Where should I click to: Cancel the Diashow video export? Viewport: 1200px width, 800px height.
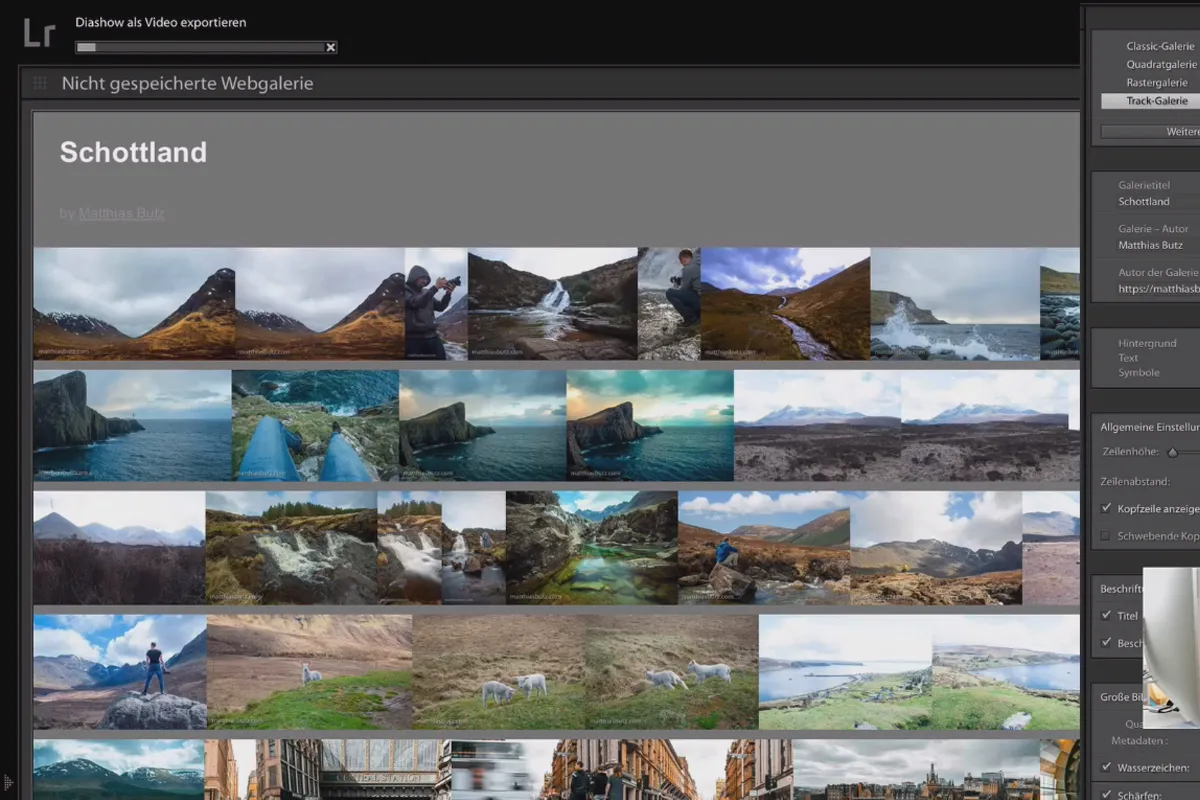(x=331, y=47)
